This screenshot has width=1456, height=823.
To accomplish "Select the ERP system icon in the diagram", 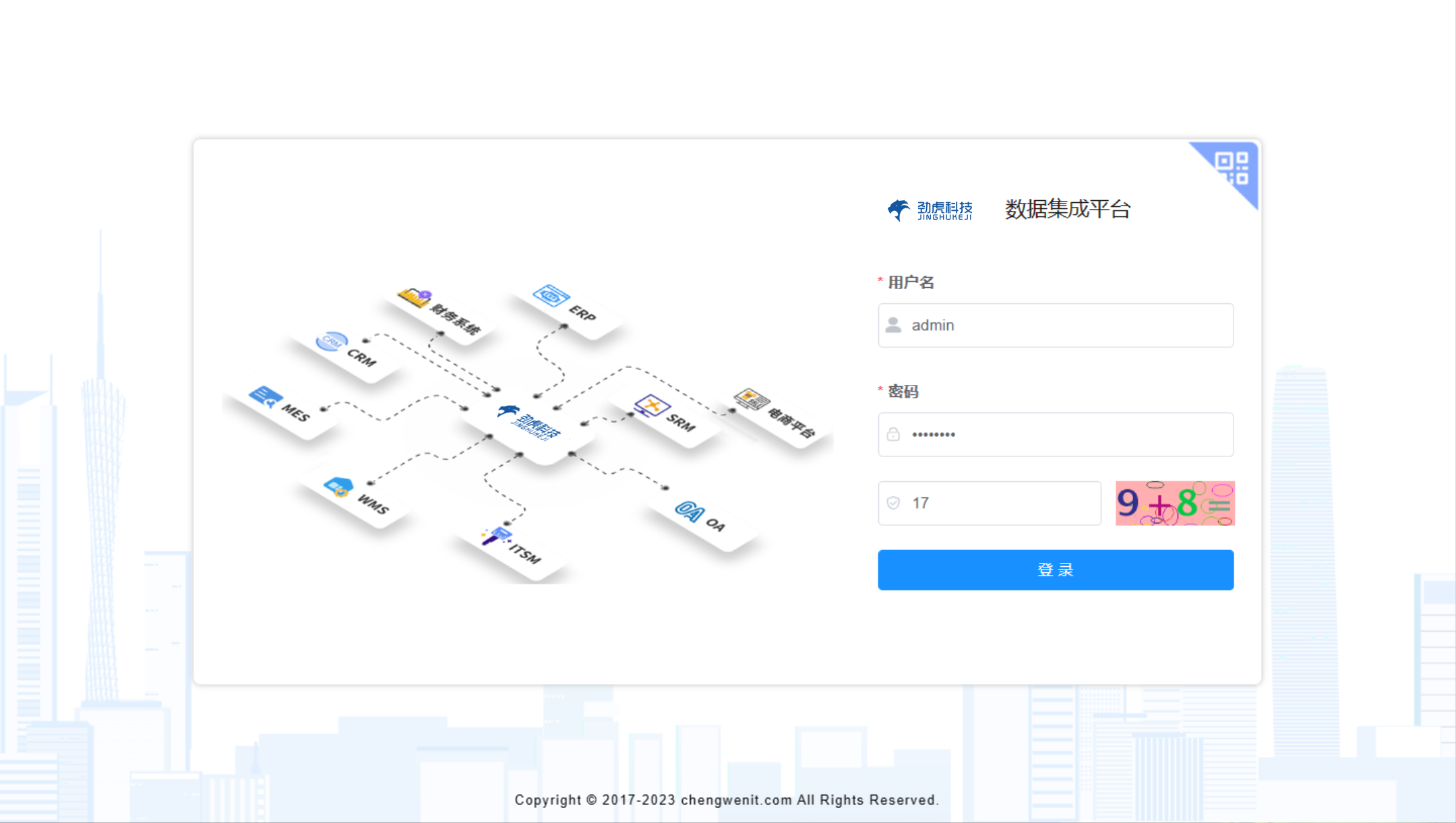I will (553, 297).
